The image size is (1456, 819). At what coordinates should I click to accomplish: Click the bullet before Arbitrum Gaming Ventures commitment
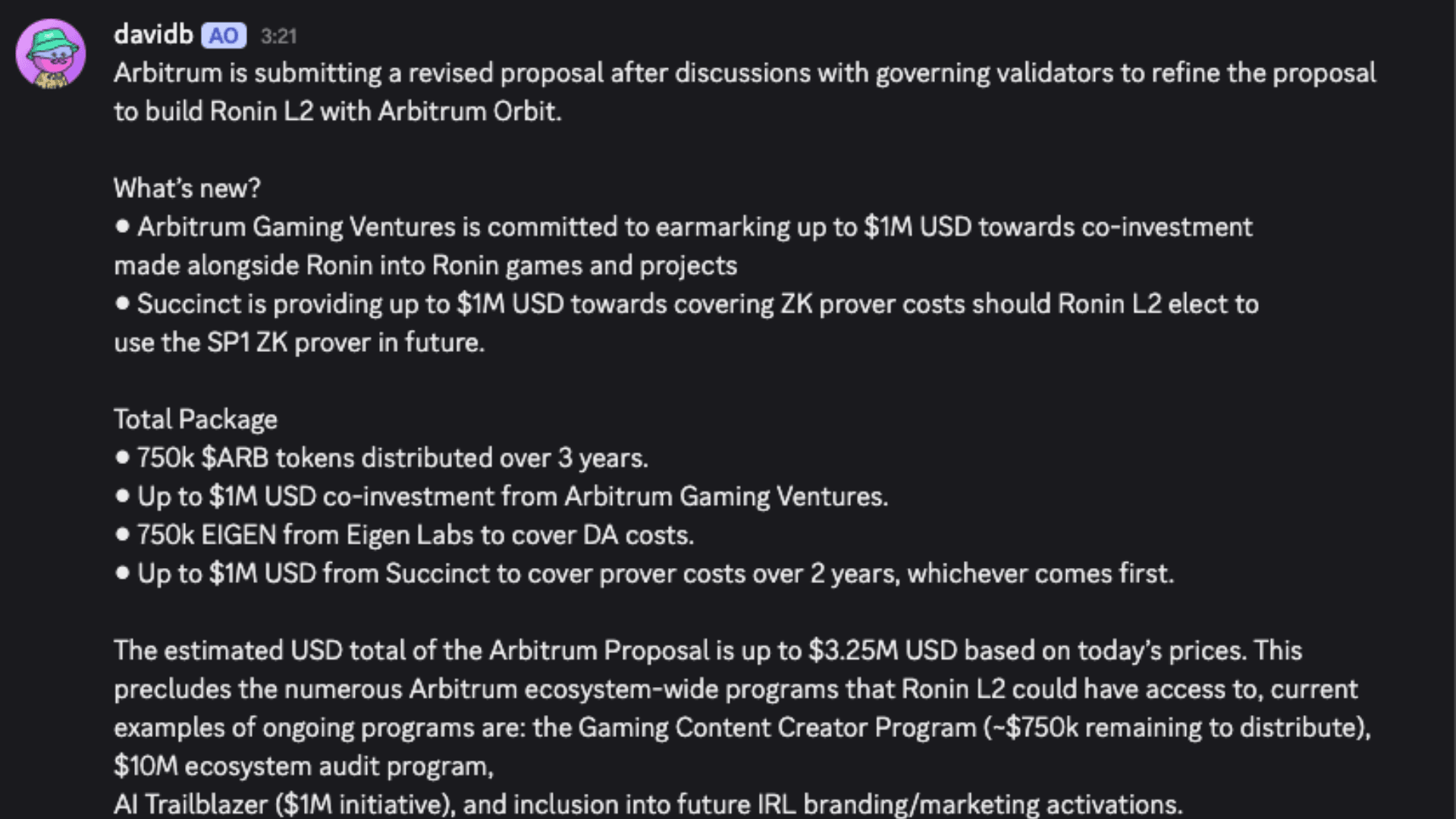(123, 227)
